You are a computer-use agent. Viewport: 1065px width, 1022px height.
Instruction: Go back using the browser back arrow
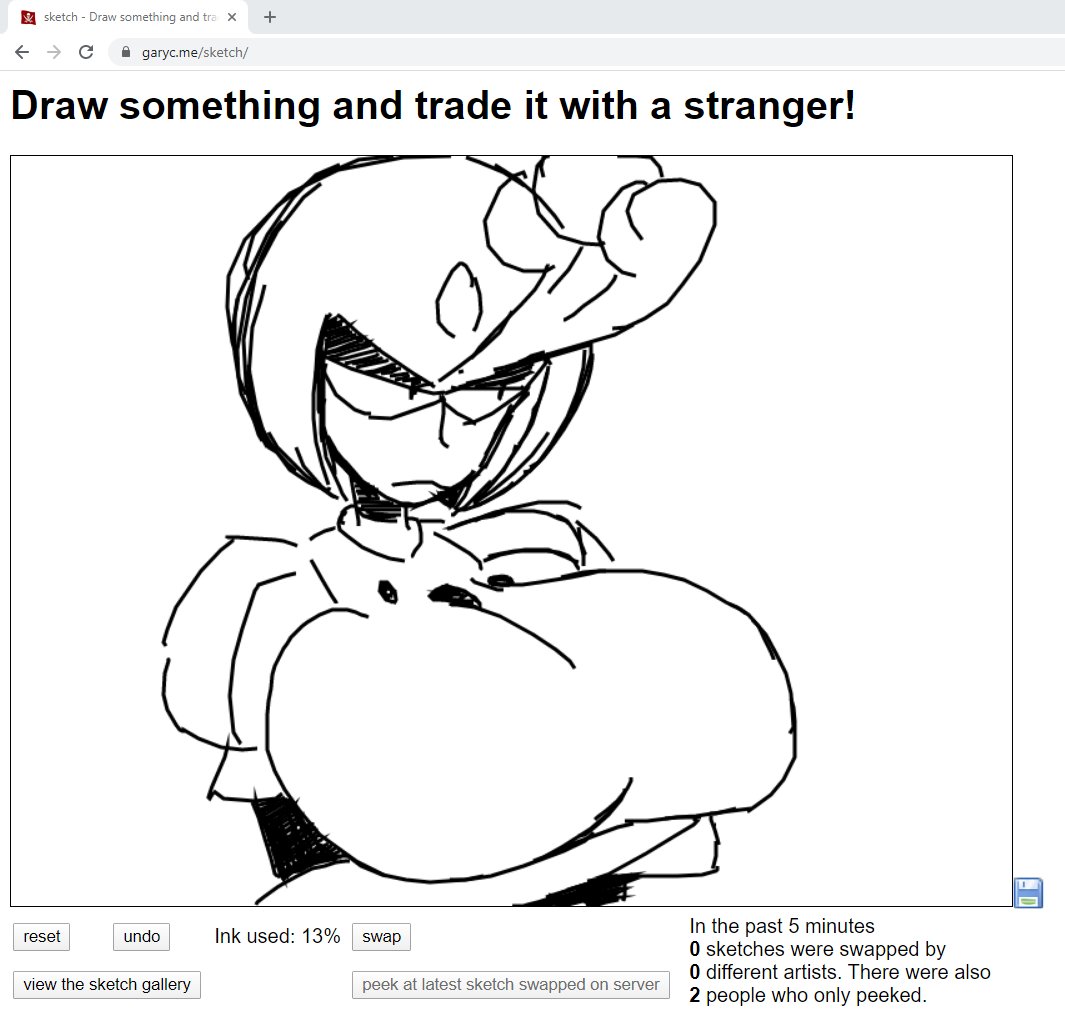click(22, 52)
